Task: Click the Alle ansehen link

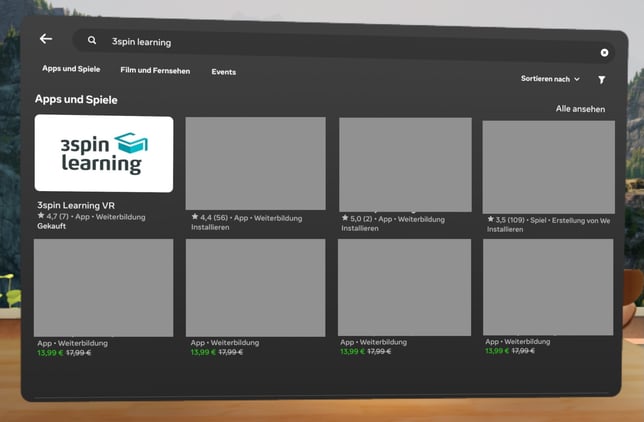Action: [x=580, y=109]
